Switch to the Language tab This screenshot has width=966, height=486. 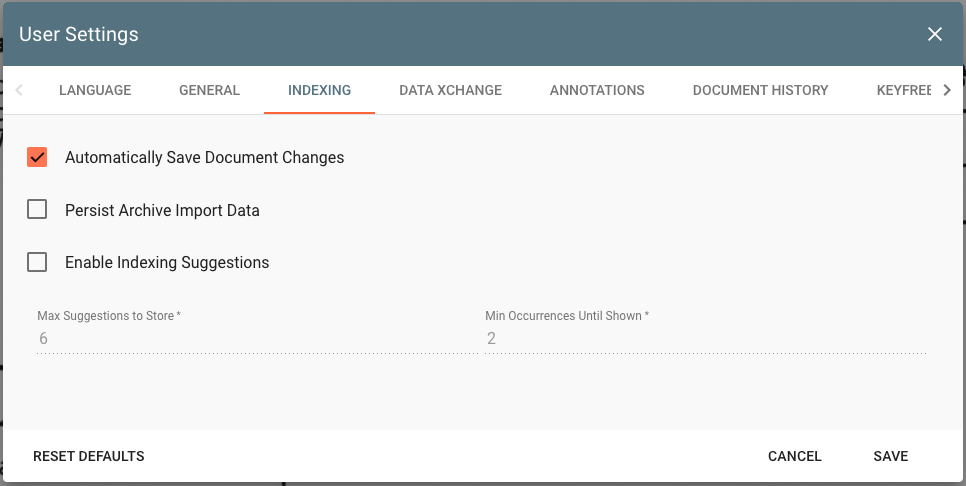95,90
